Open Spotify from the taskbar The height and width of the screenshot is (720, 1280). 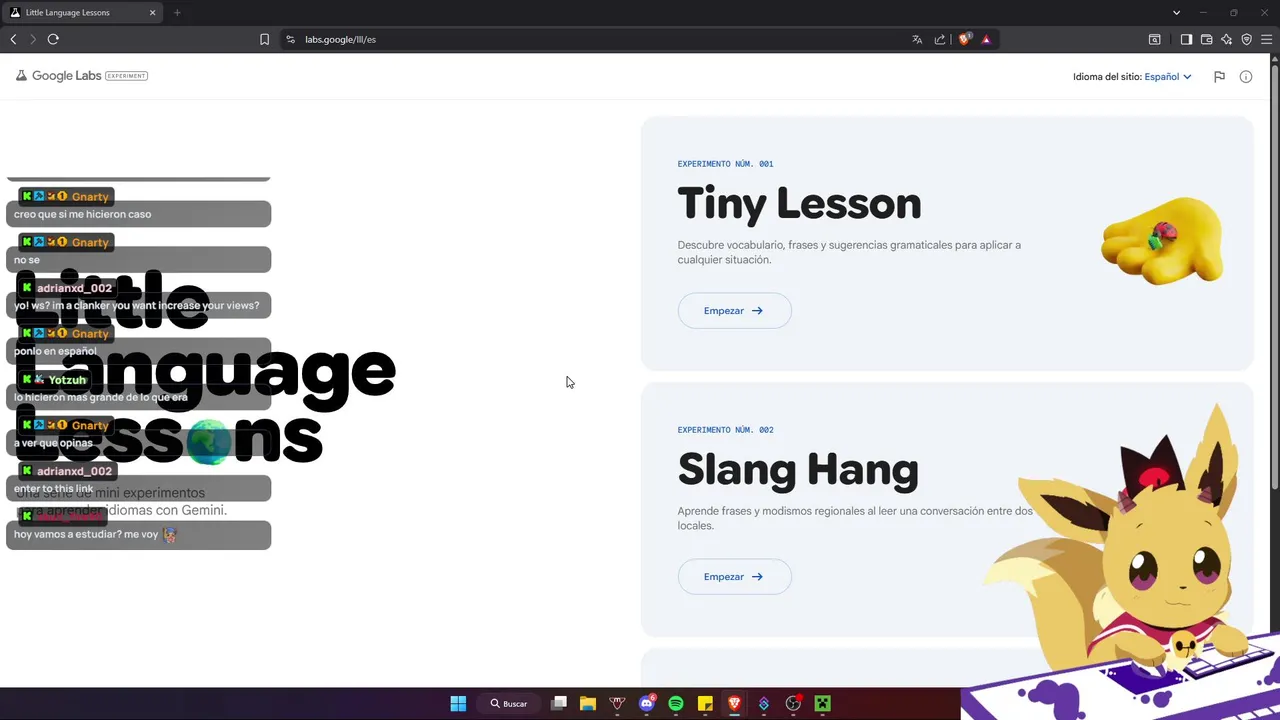click(x=676, y=704)
